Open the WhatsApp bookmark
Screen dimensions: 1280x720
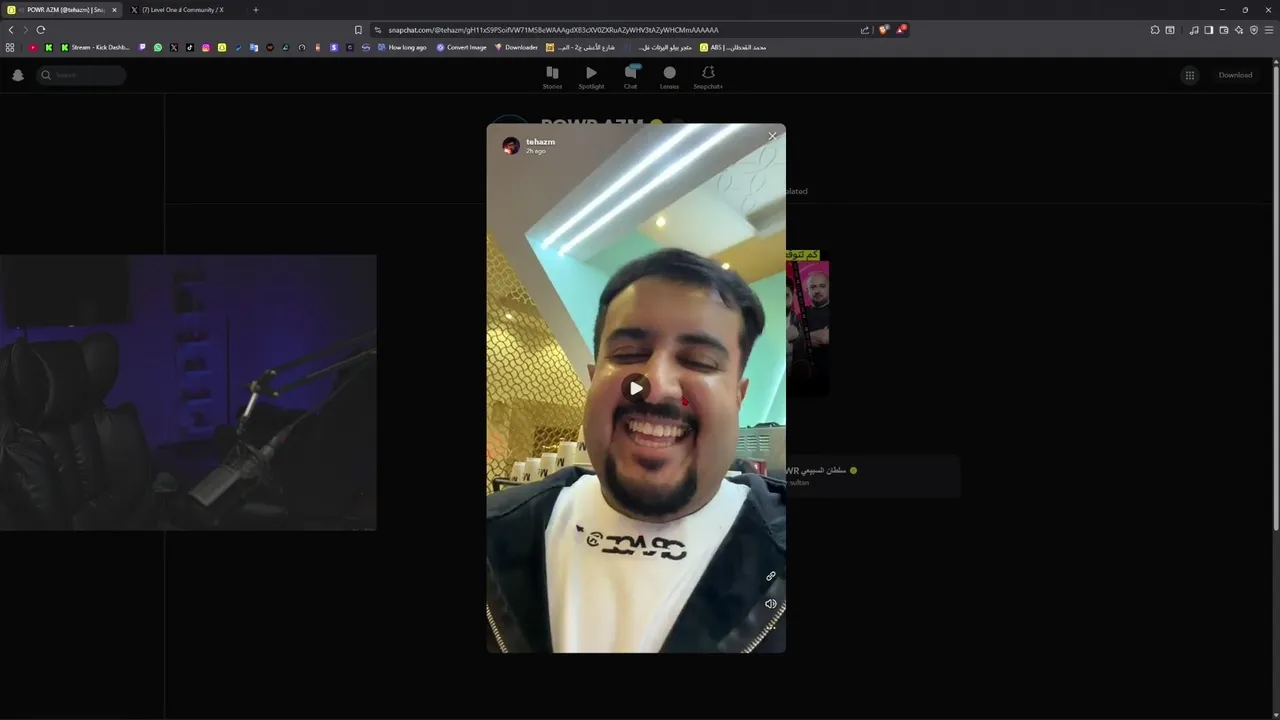[158, 47]
